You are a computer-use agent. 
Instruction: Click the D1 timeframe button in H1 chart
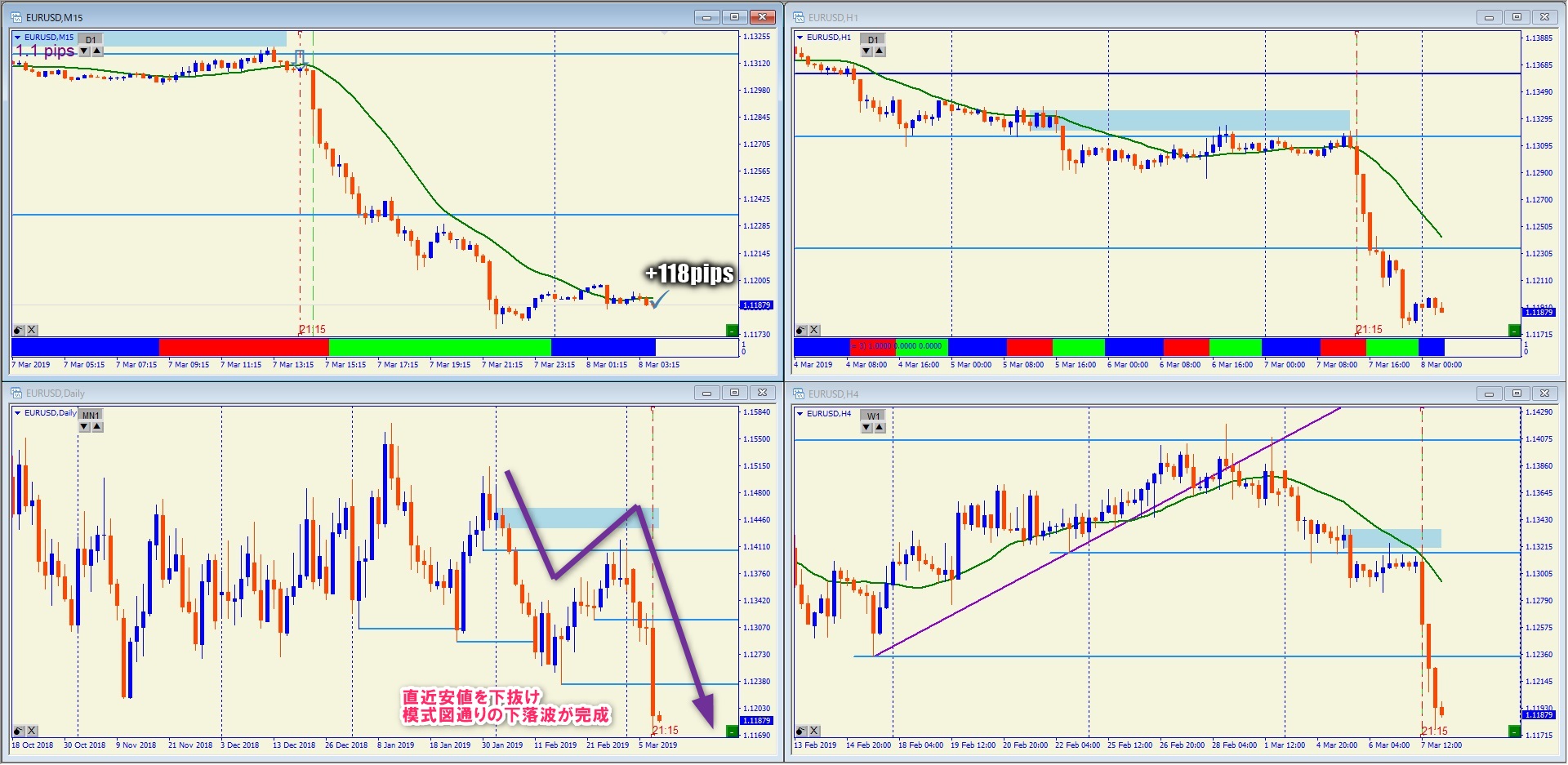[x=873, y=39]
